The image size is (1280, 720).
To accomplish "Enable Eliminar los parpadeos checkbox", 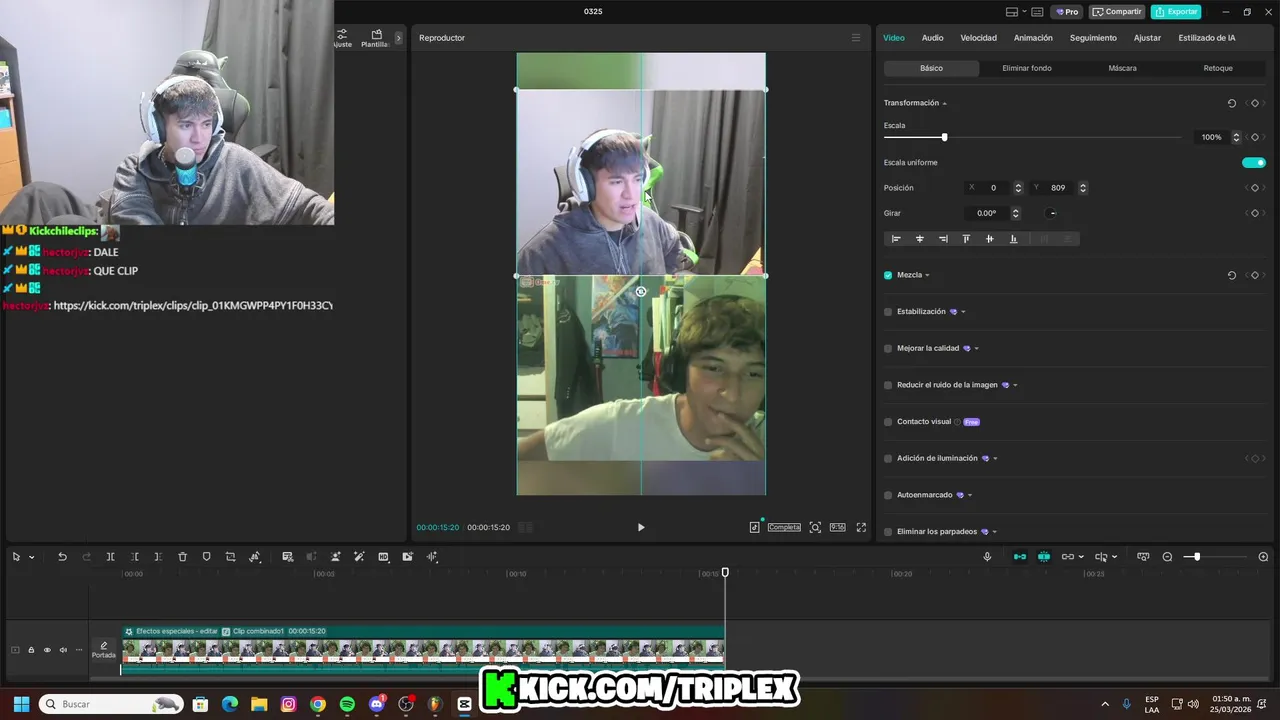I will [888, 532].
